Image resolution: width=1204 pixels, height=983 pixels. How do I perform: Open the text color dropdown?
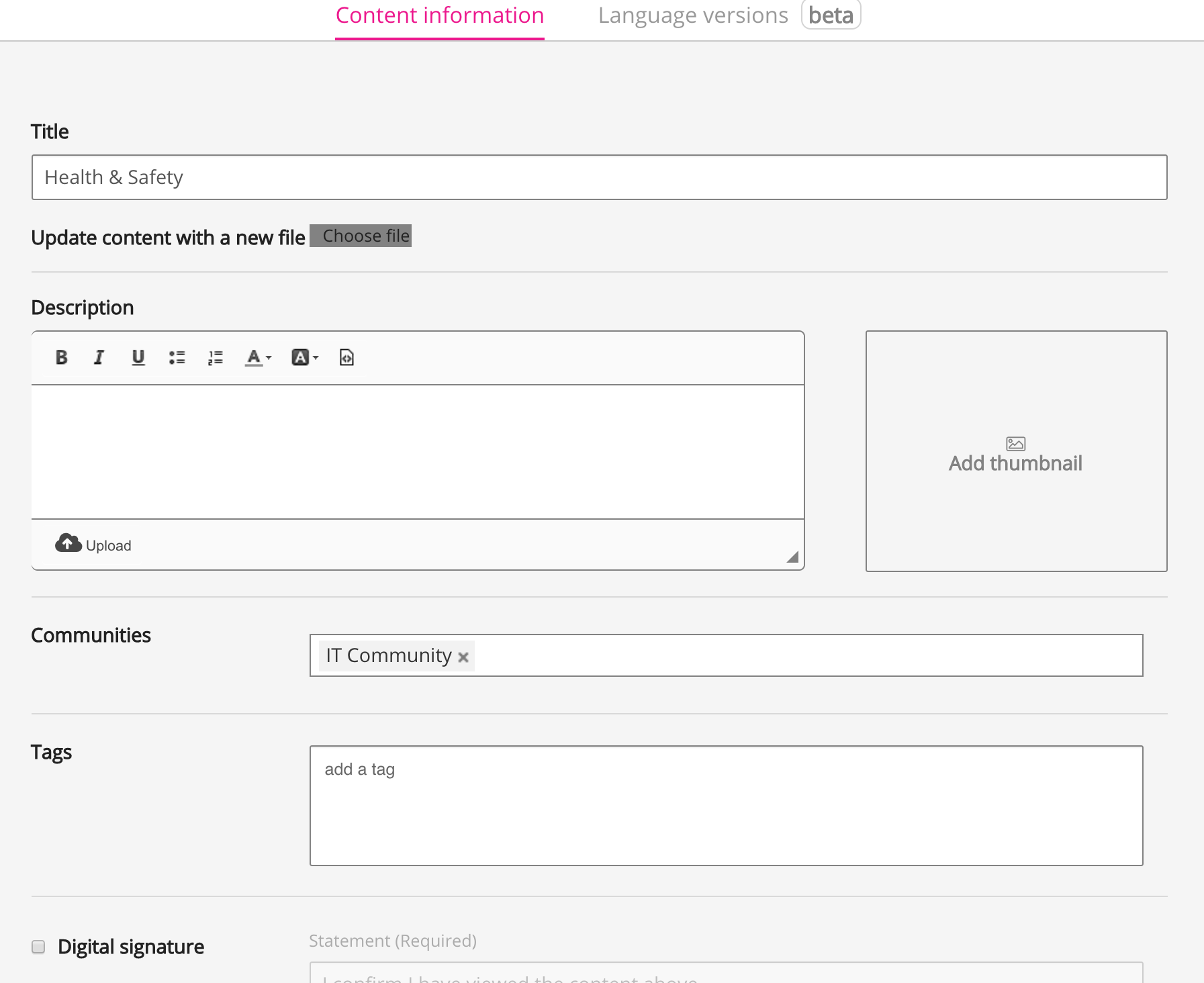click(258, 357)
